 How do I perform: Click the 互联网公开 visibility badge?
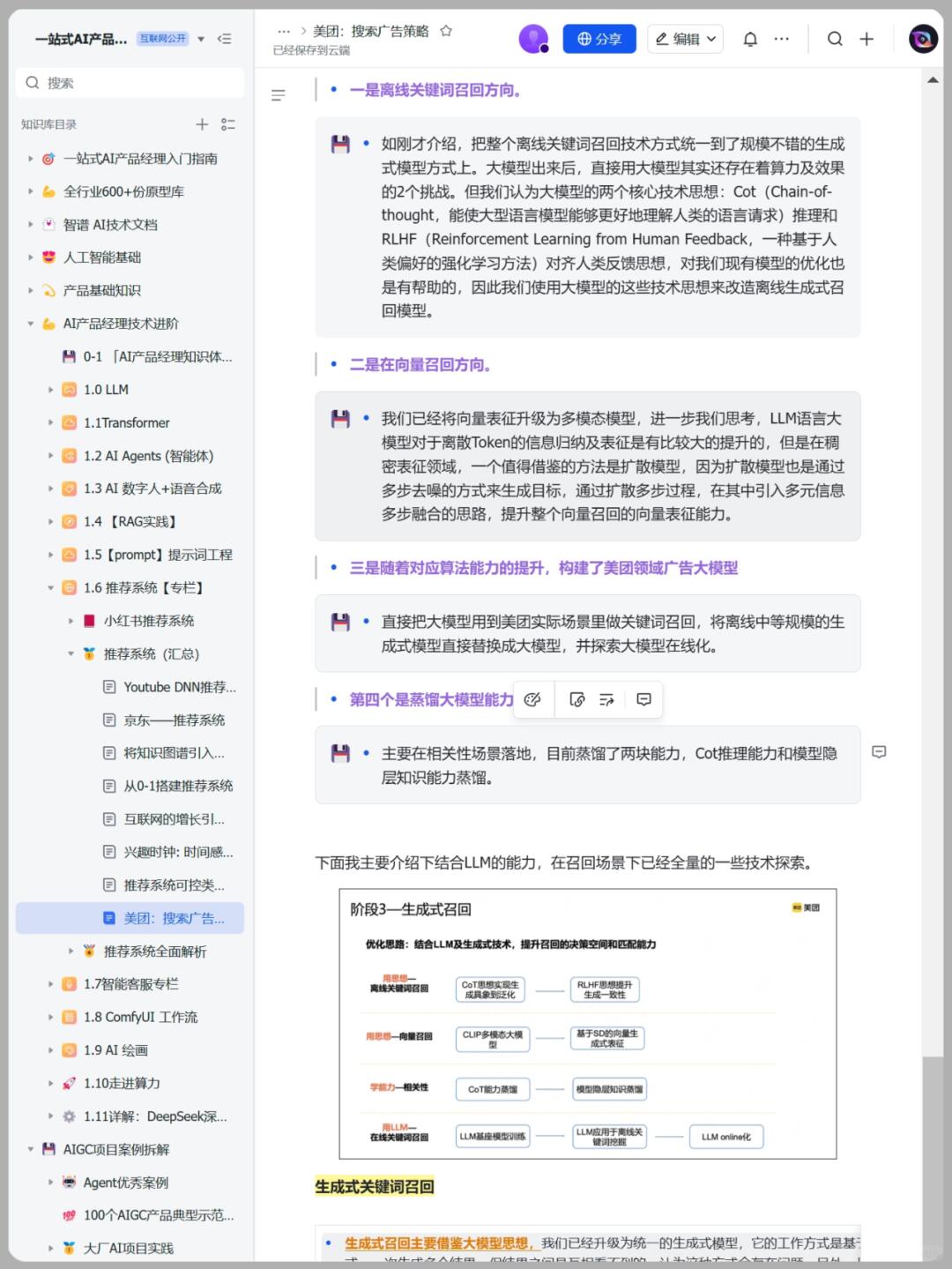[x=162, y=39]
